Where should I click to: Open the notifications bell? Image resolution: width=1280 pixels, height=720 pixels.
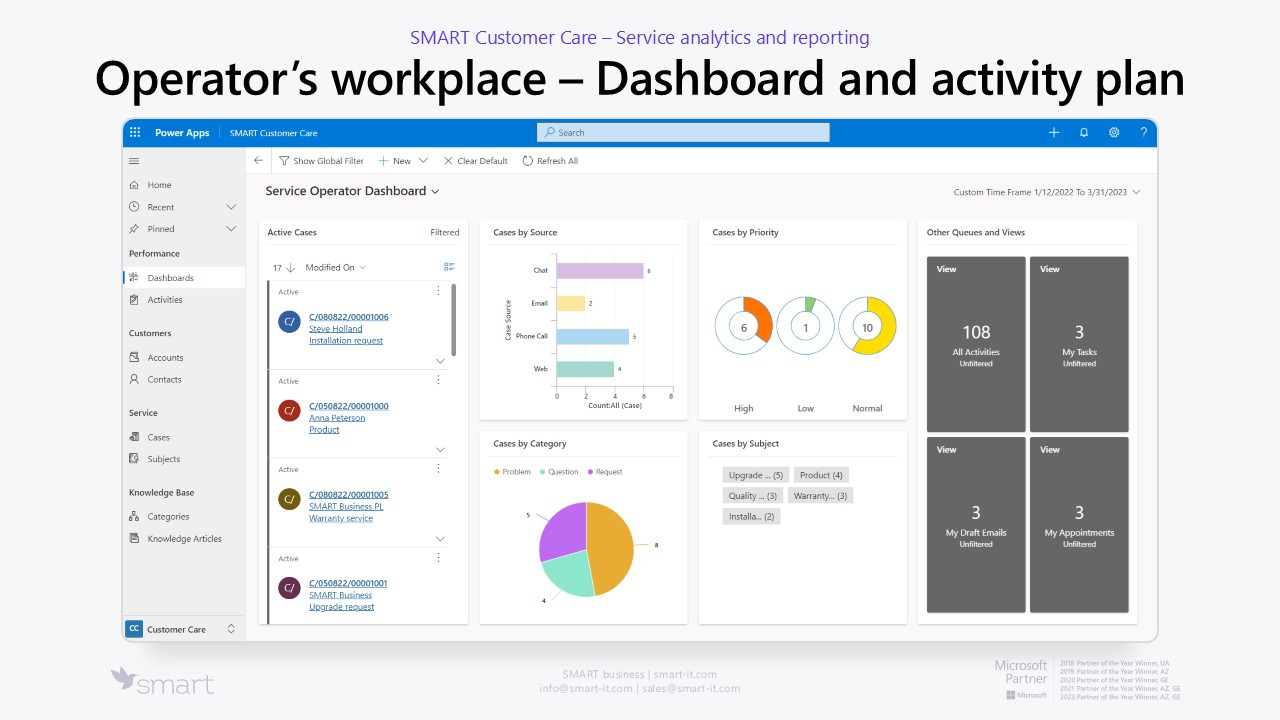tap(1084, 132)
